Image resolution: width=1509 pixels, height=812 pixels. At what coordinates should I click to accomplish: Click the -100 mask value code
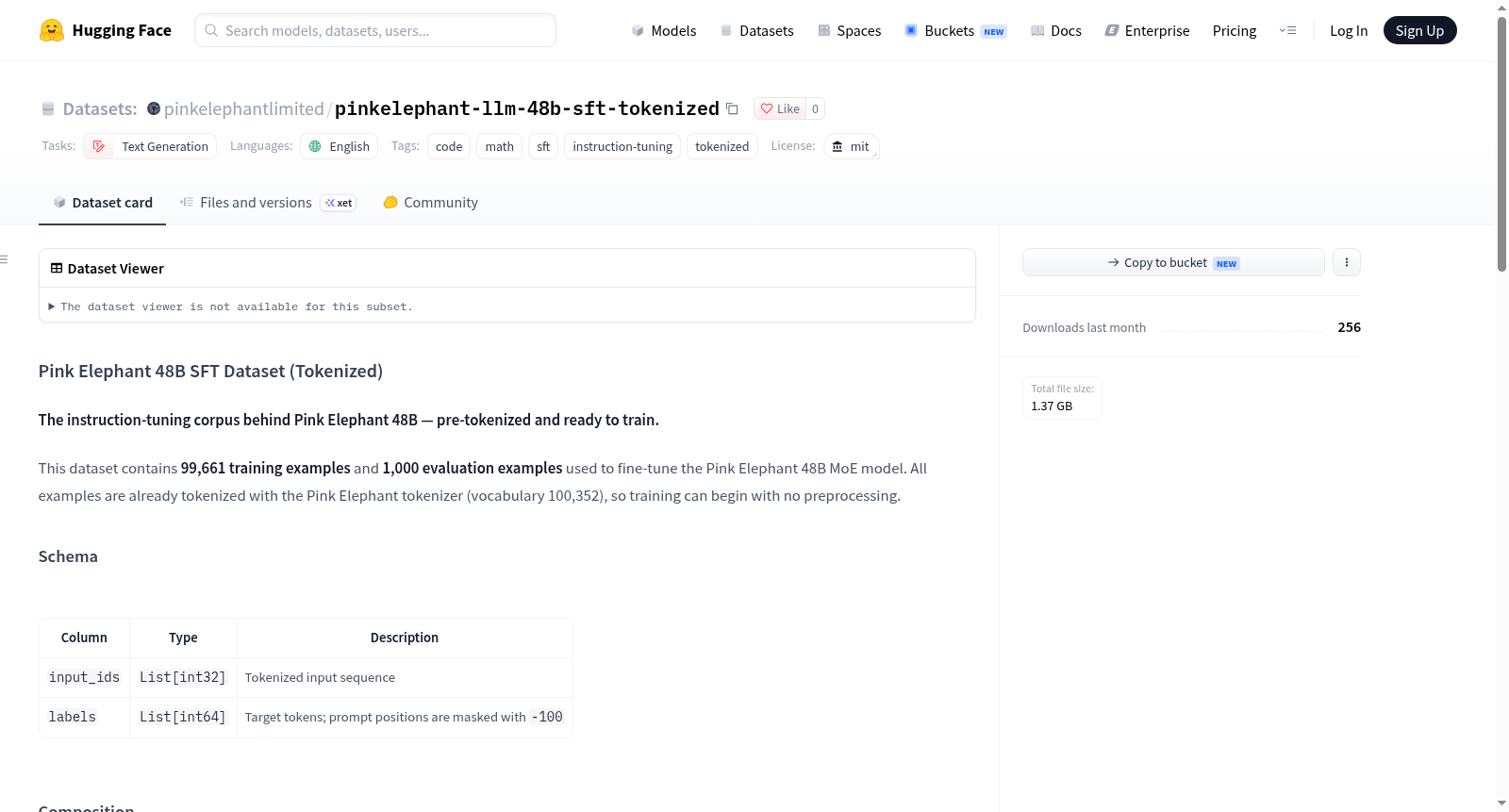coord(547,717)
